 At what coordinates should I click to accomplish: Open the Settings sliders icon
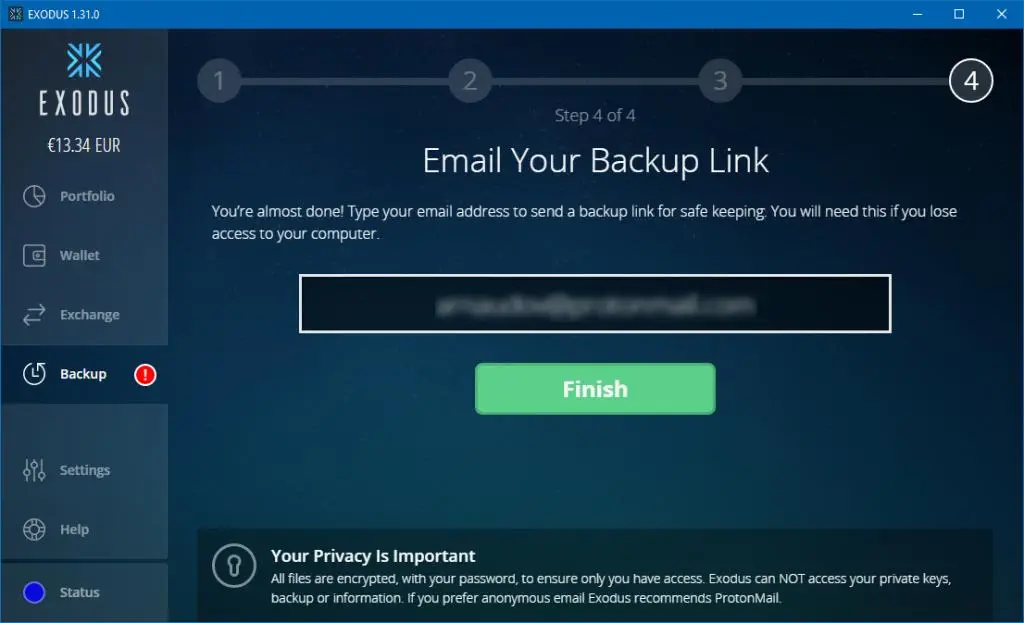[x=34, y=470]
